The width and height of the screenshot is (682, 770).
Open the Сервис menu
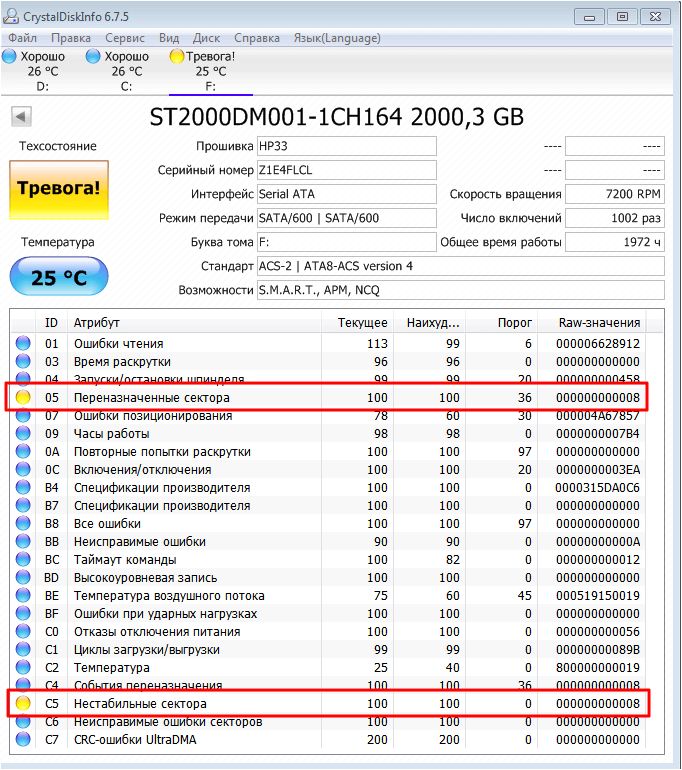tap(125, 38)
